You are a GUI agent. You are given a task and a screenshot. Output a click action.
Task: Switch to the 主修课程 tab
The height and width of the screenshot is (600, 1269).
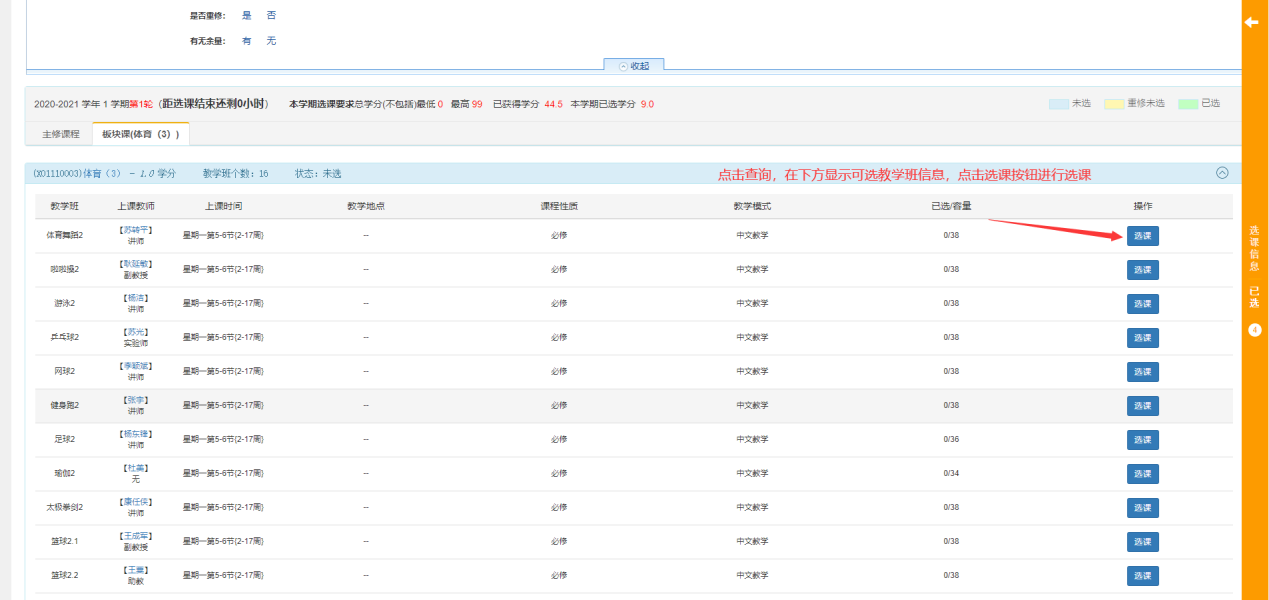pyautogui.click(x=60, y=134)
